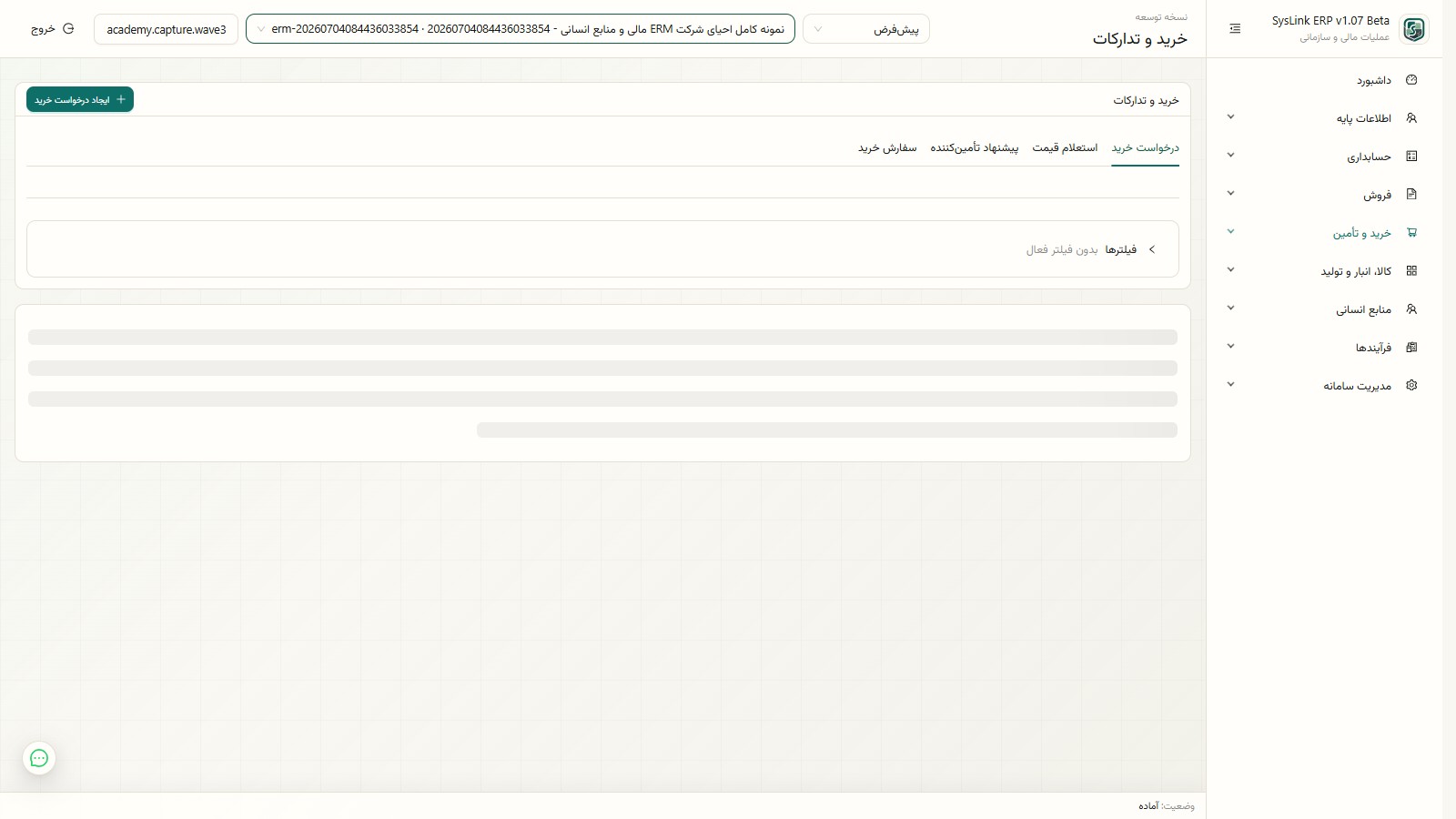Open the نمونه کامل احیای شرکت ERM dropdown
This screenshot has width=1456, height=819.
click(x=521, y=29)
